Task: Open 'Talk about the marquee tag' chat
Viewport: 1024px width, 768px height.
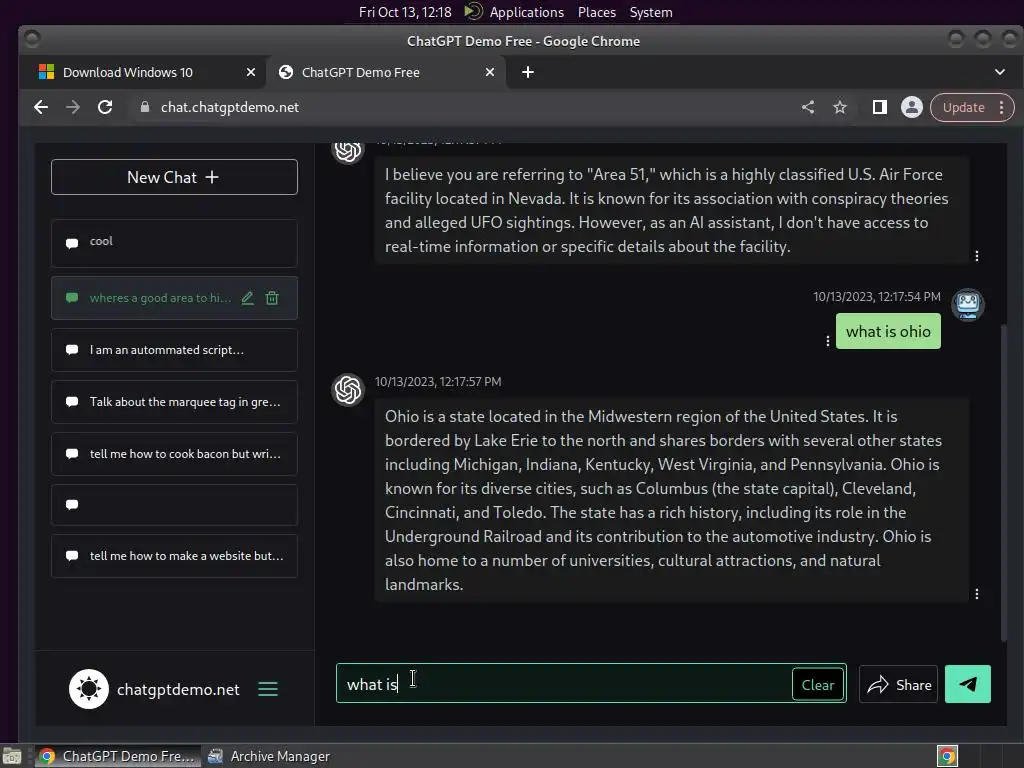Action: (174, 402)
